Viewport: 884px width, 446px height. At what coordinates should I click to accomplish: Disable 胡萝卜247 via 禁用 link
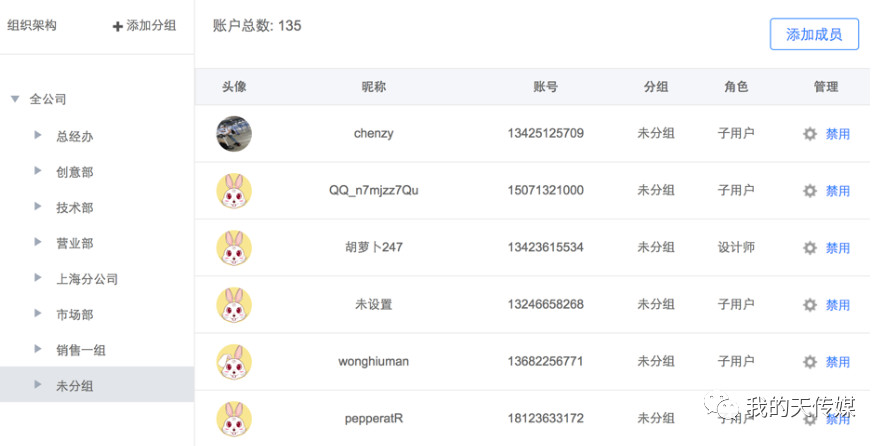(x=838, y=248)
